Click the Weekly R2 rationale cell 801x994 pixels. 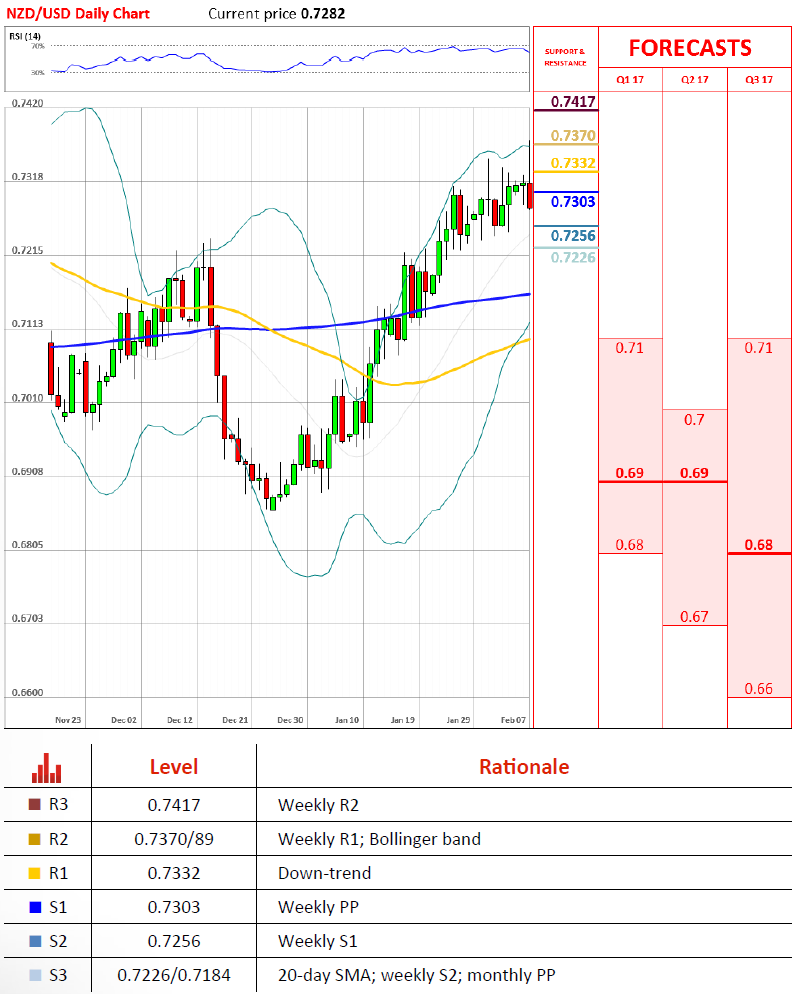click(x=318, y=805)
